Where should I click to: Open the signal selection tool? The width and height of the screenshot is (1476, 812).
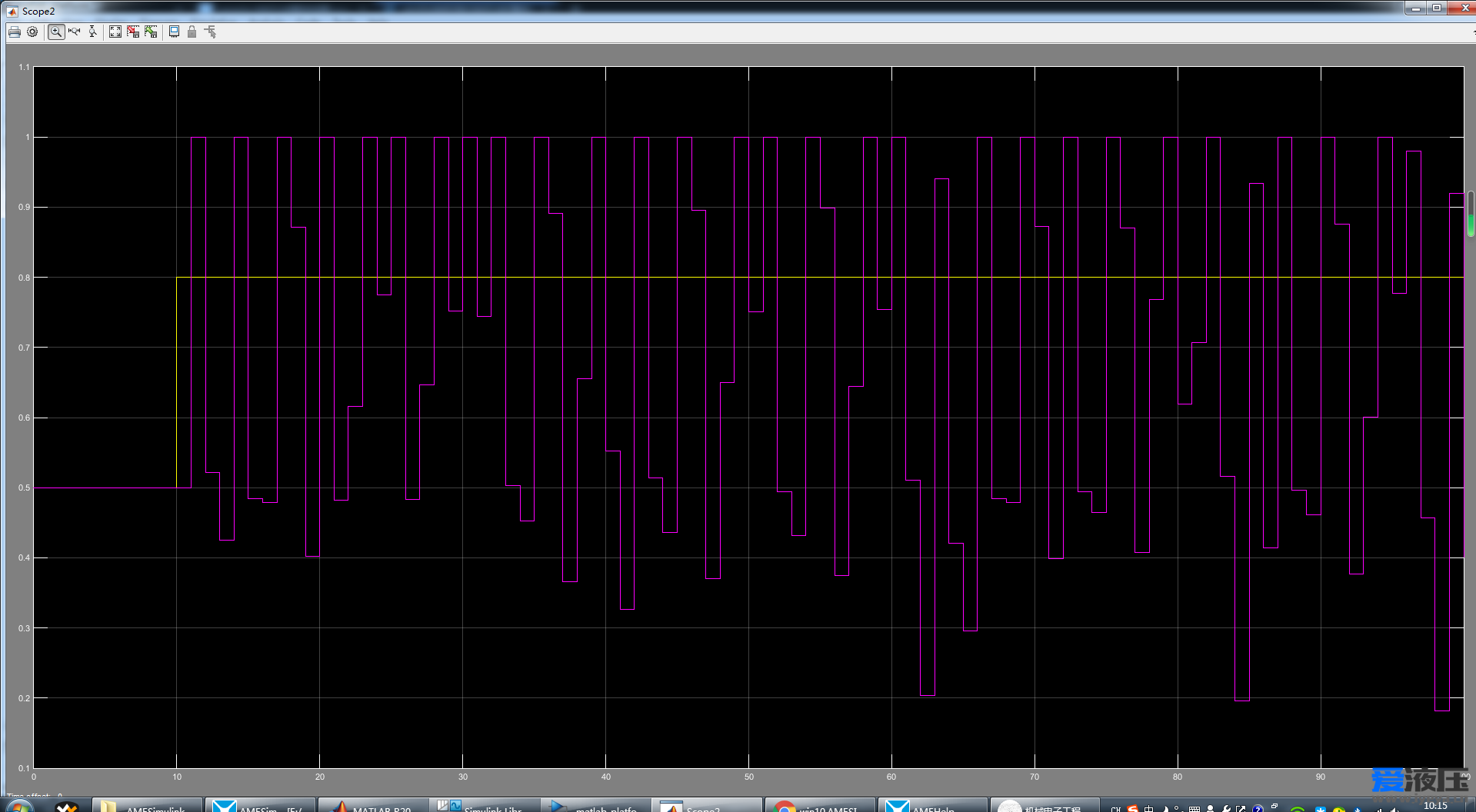pyautogui.click(x=210, y=32)
